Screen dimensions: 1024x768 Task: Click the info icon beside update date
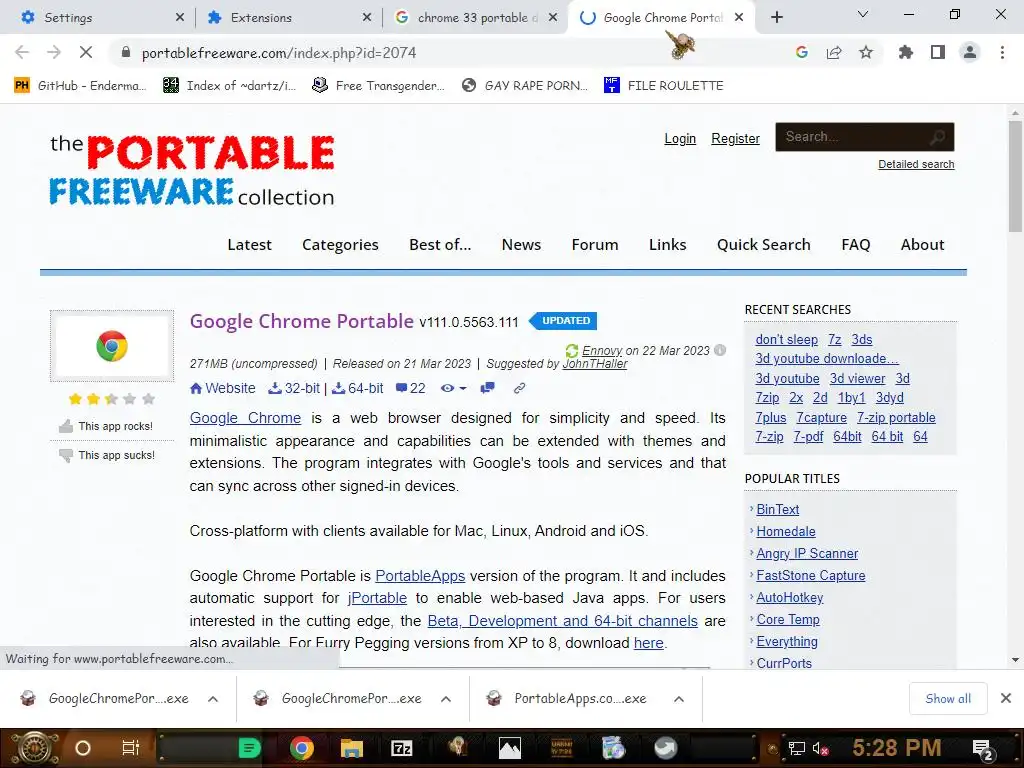pos(720,350)
